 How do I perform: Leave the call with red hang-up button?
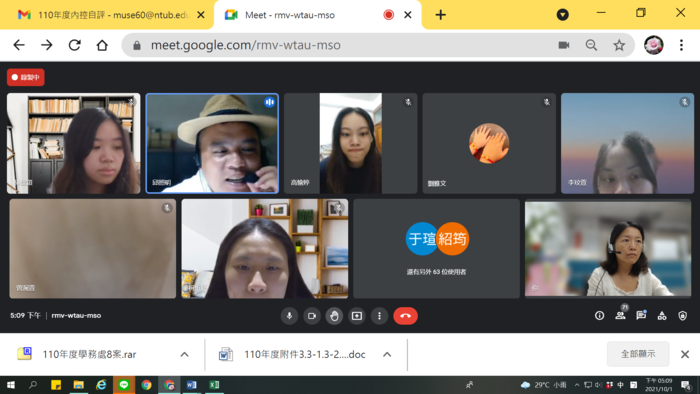coord(405,316)
